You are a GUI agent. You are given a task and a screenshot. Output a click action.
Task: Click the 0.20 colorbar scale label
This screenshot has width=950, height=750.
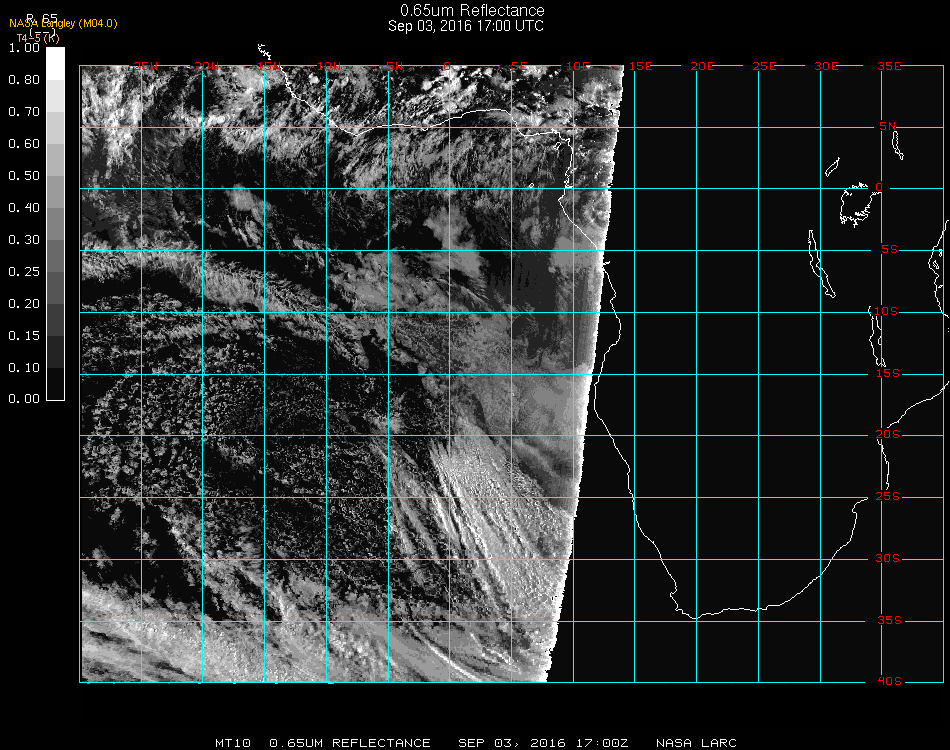[x=24, y=304]
